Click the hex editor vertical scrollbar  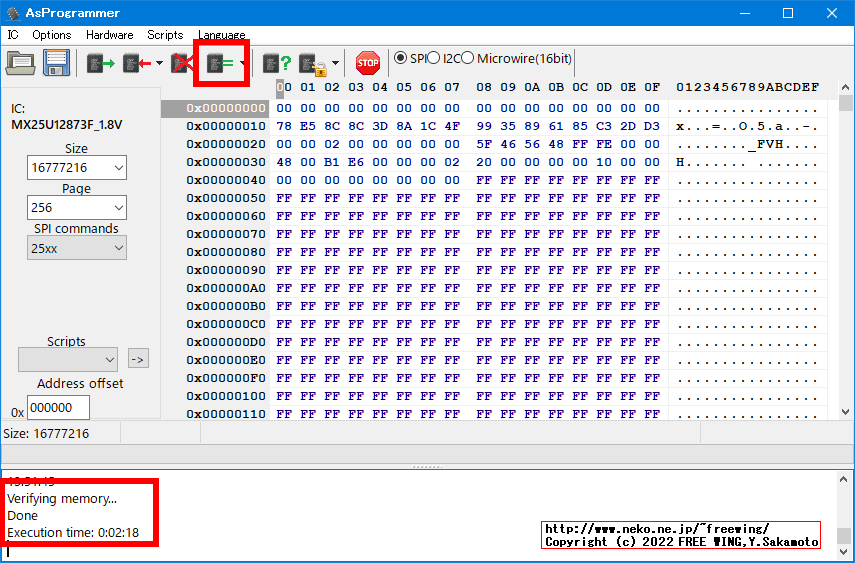click(x=845, y=249)
